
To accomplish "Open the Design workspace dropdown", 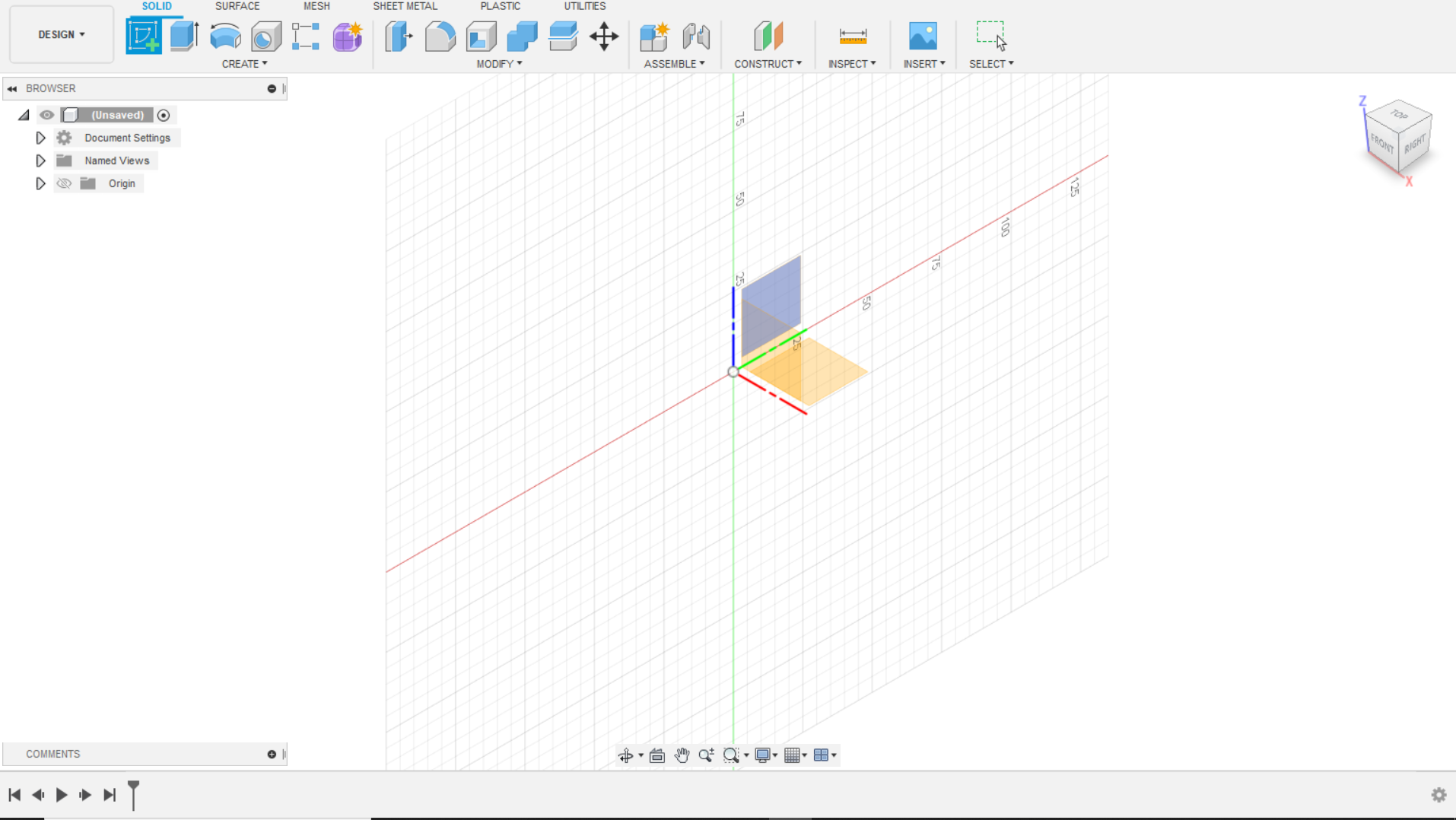I will 62,34.
